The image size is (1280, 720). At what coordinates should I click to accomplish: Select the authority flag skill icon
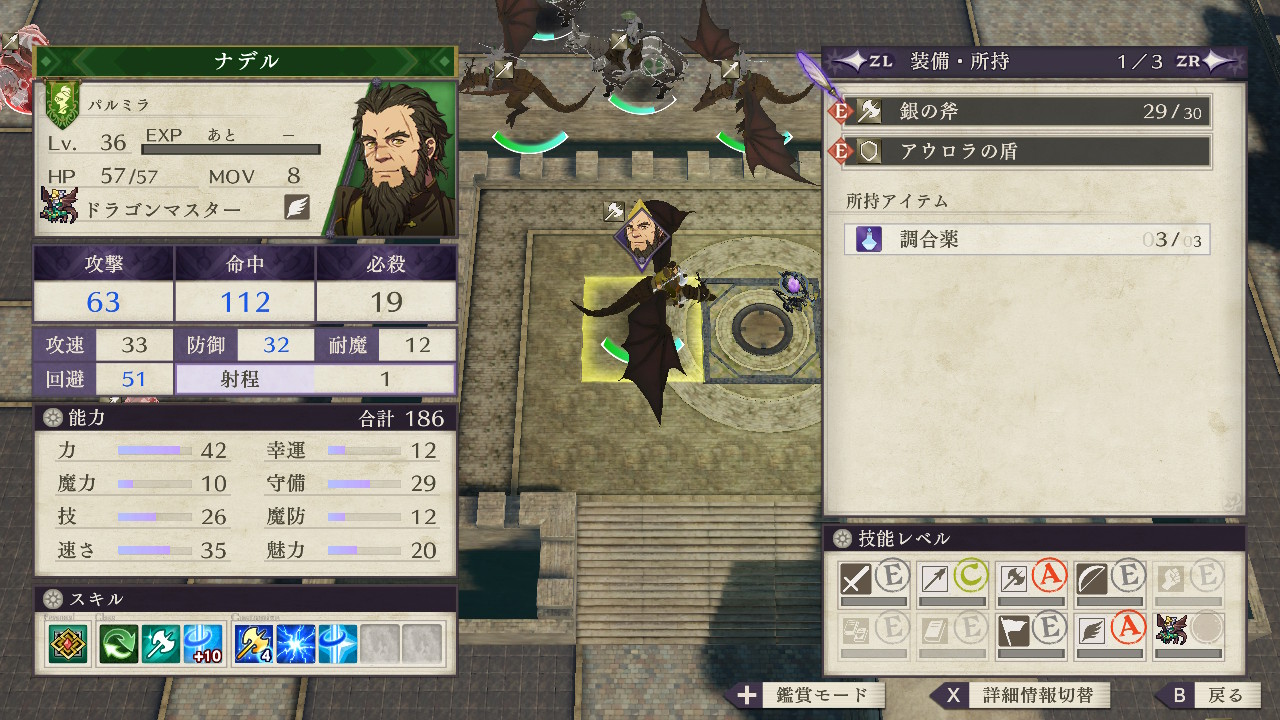pos(1014,631)
